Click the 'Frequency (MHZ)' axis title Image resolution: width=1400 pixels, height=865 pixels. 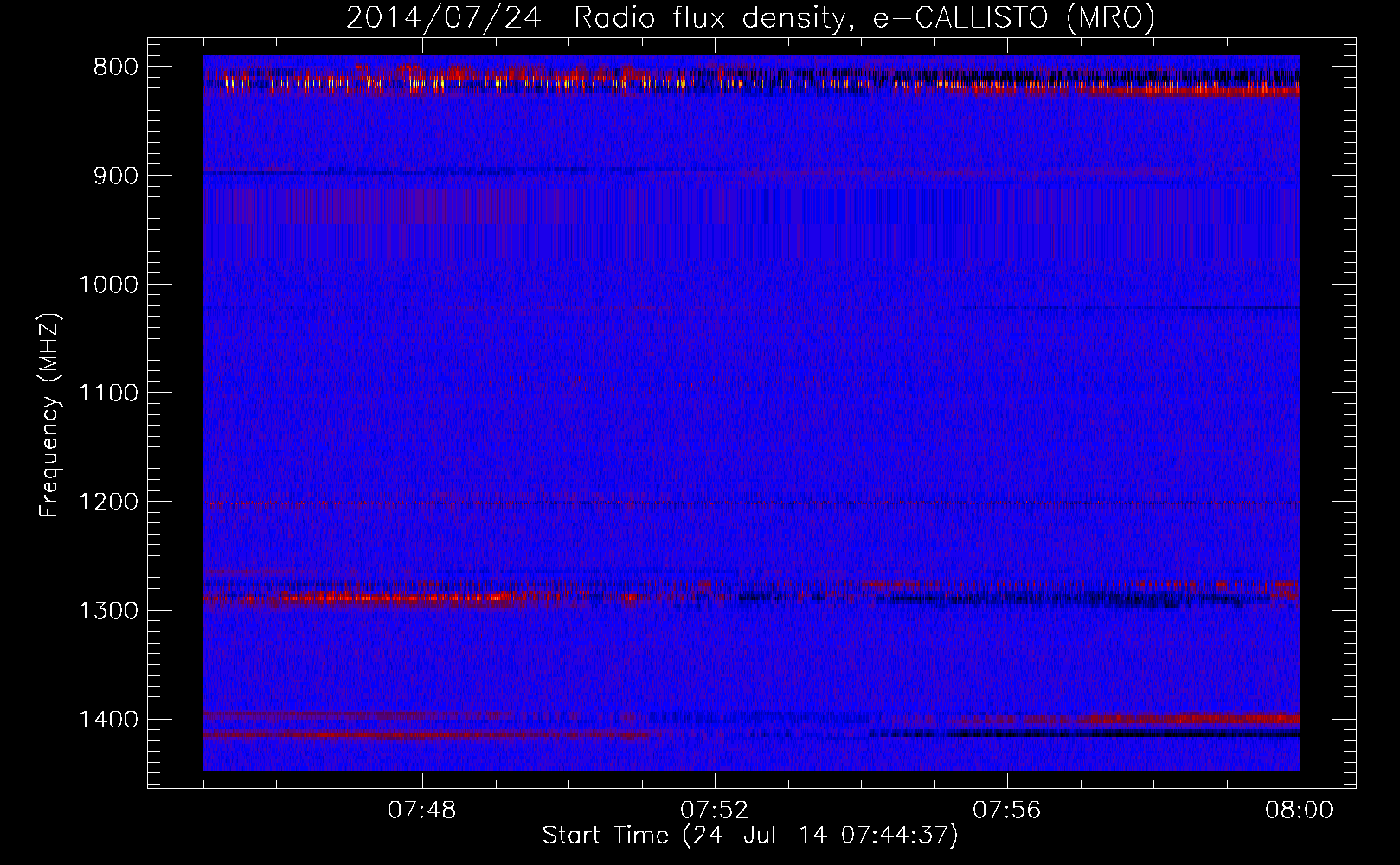coord(50,415)
